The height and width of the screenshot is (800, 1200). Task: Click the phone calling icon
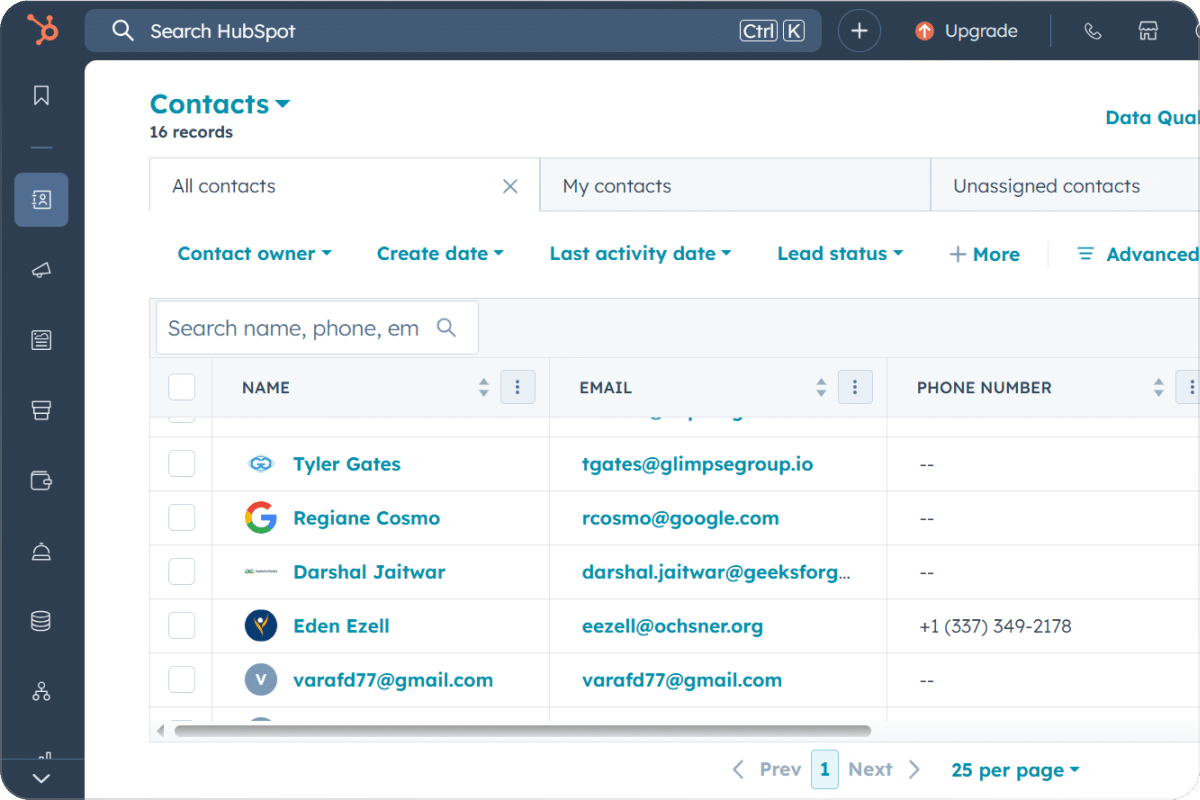(x=1093, y=31)
